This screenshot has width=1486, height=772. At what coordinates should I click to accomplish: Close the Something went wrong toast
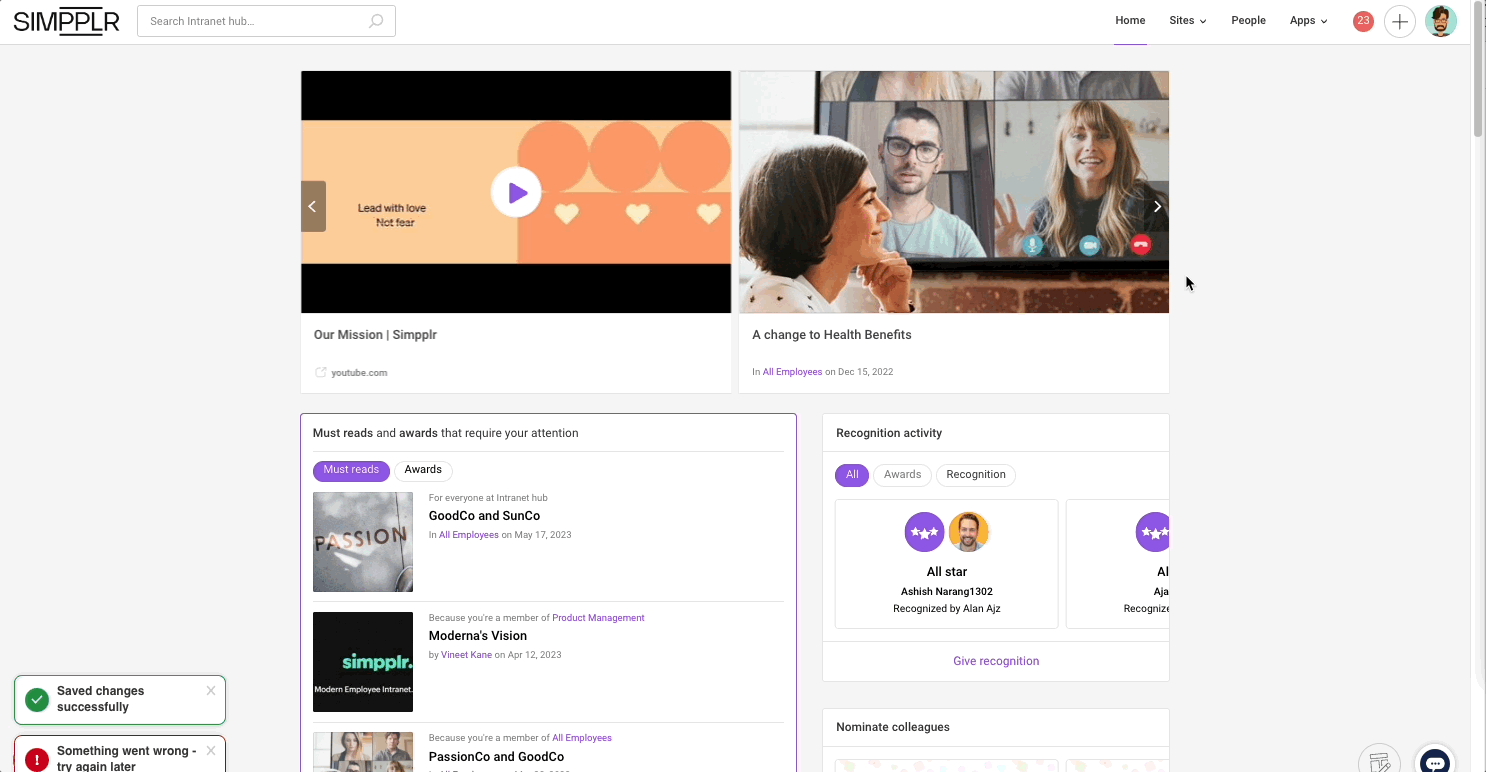(x=211, y=751)
